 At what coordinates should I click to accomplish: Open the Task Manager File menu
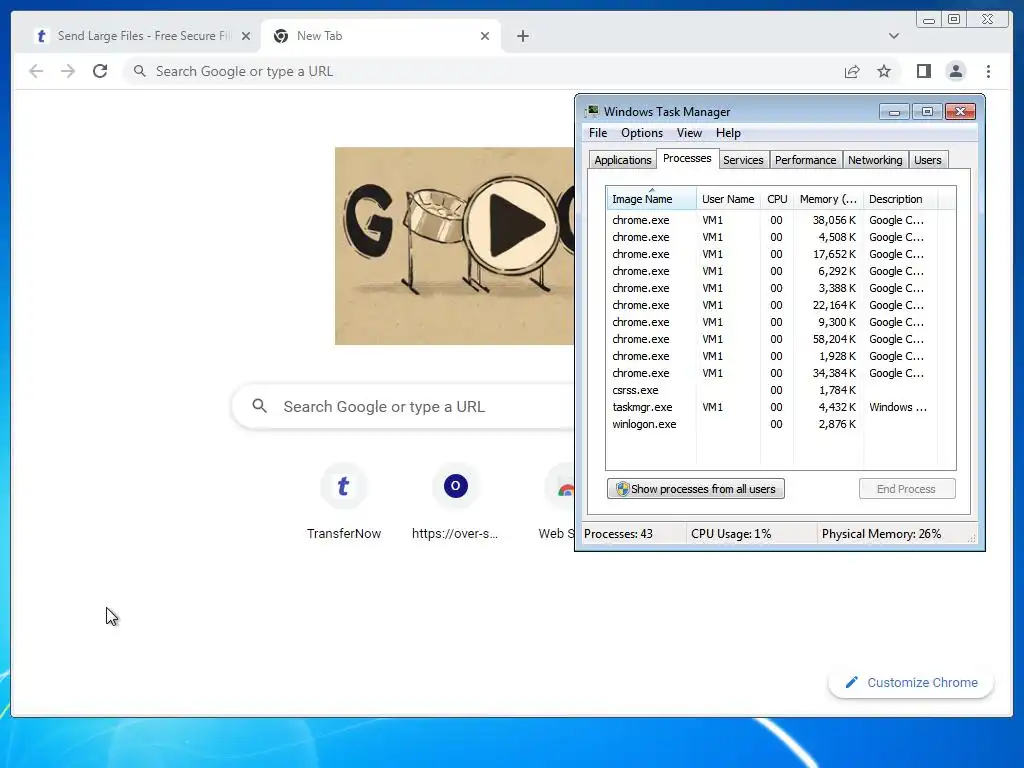pos(598,133)
